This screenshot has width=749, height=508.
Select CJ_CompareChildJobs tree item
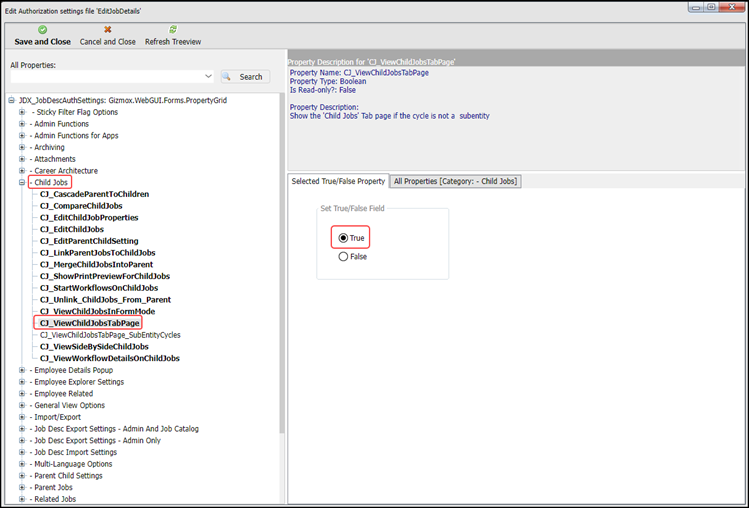[x=81, y=206]
